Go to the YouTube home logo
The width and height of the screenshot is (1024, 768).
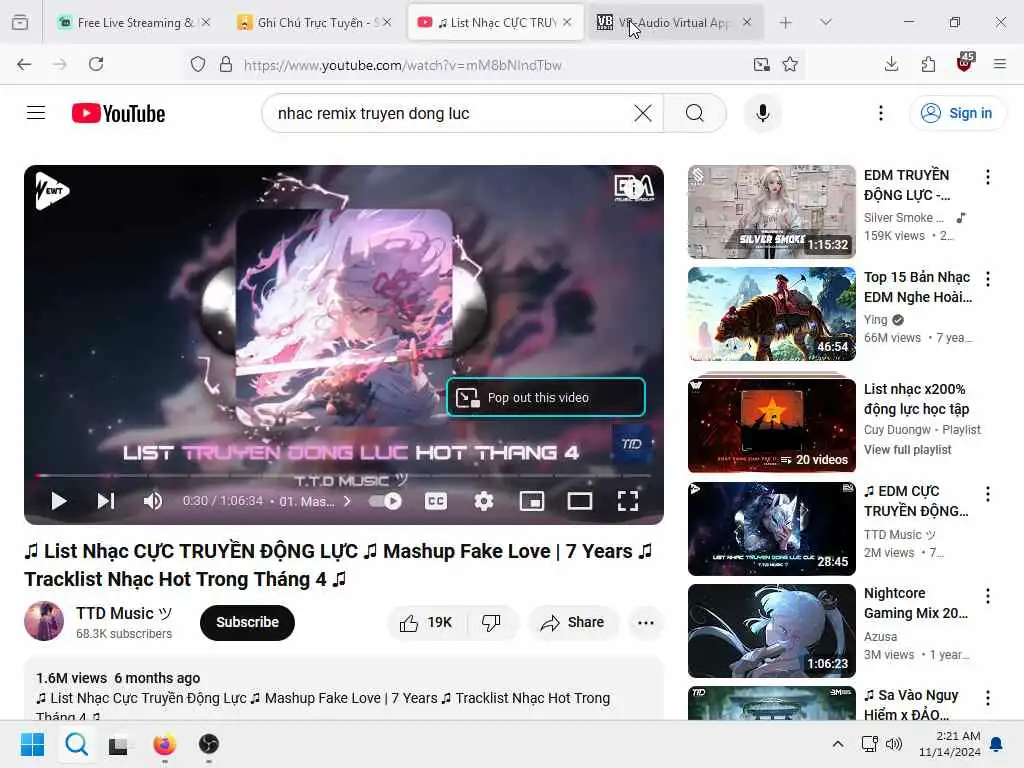[118, 113]
